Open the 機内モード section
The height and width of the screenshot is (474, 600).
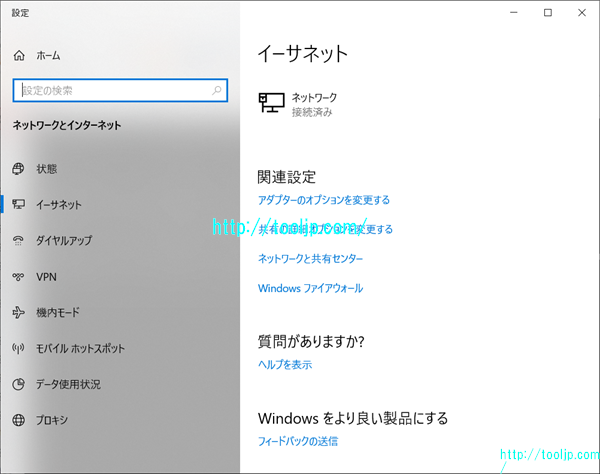click(58, 313)
